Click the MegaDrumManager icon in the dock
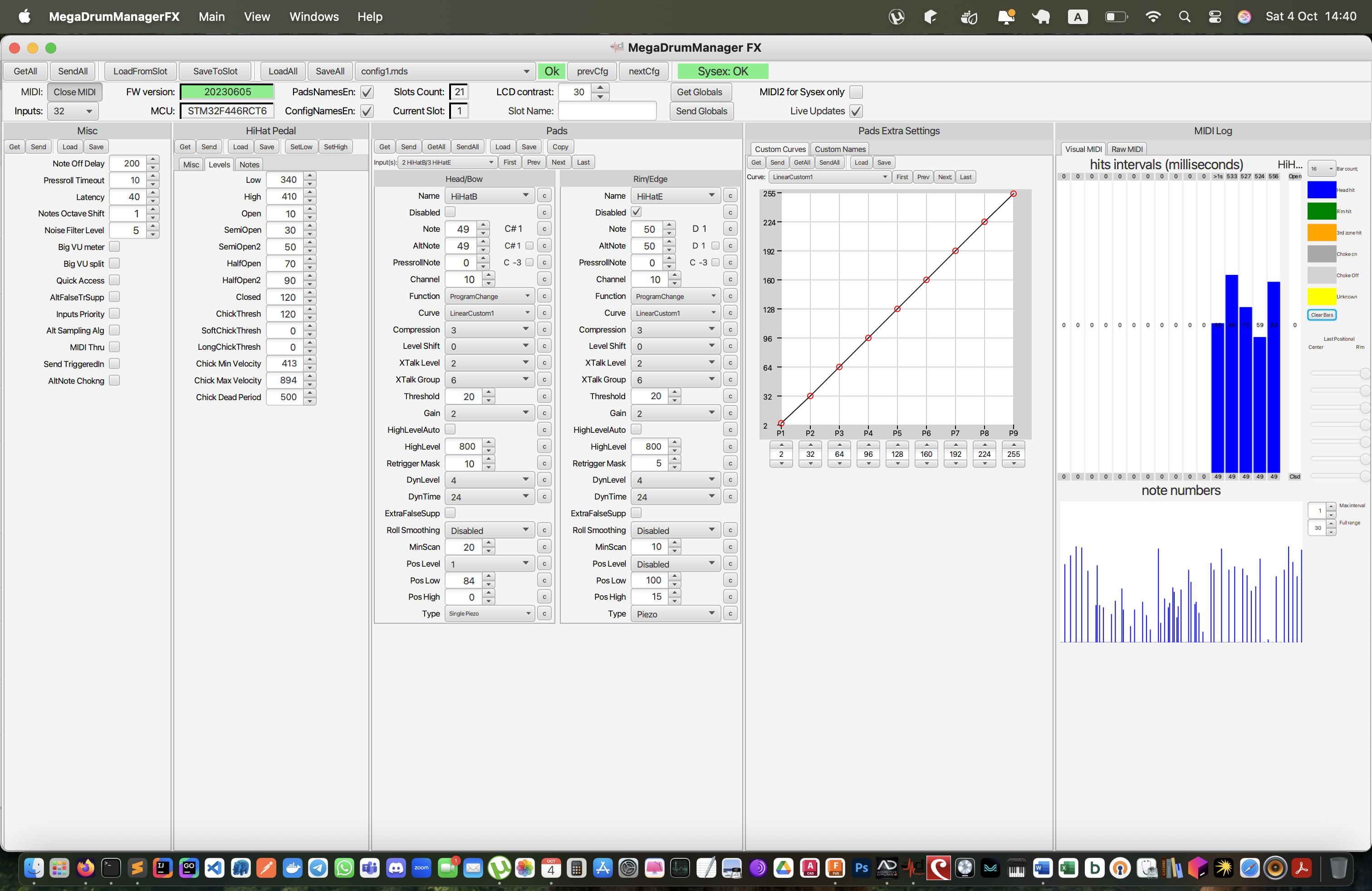The image size is (1372, 891). 913,868
